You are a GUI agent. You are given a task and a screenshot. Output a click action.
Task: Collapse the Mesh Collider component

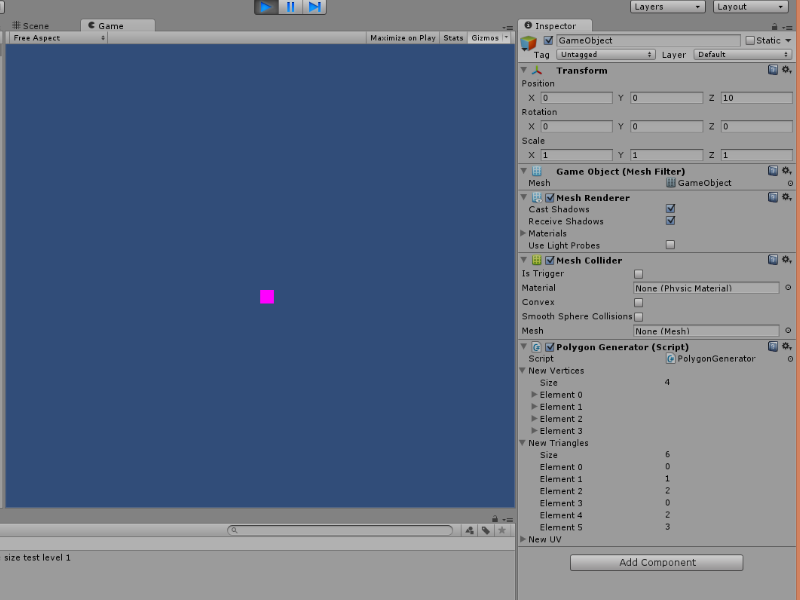click(524, 260)
